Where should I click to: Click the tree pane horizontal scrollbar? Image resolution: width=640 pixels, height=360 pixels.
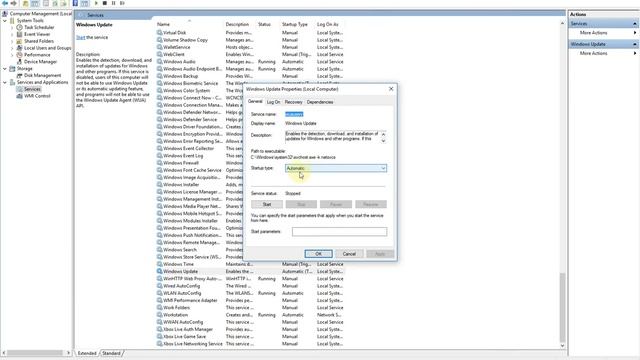pos(36,353)
